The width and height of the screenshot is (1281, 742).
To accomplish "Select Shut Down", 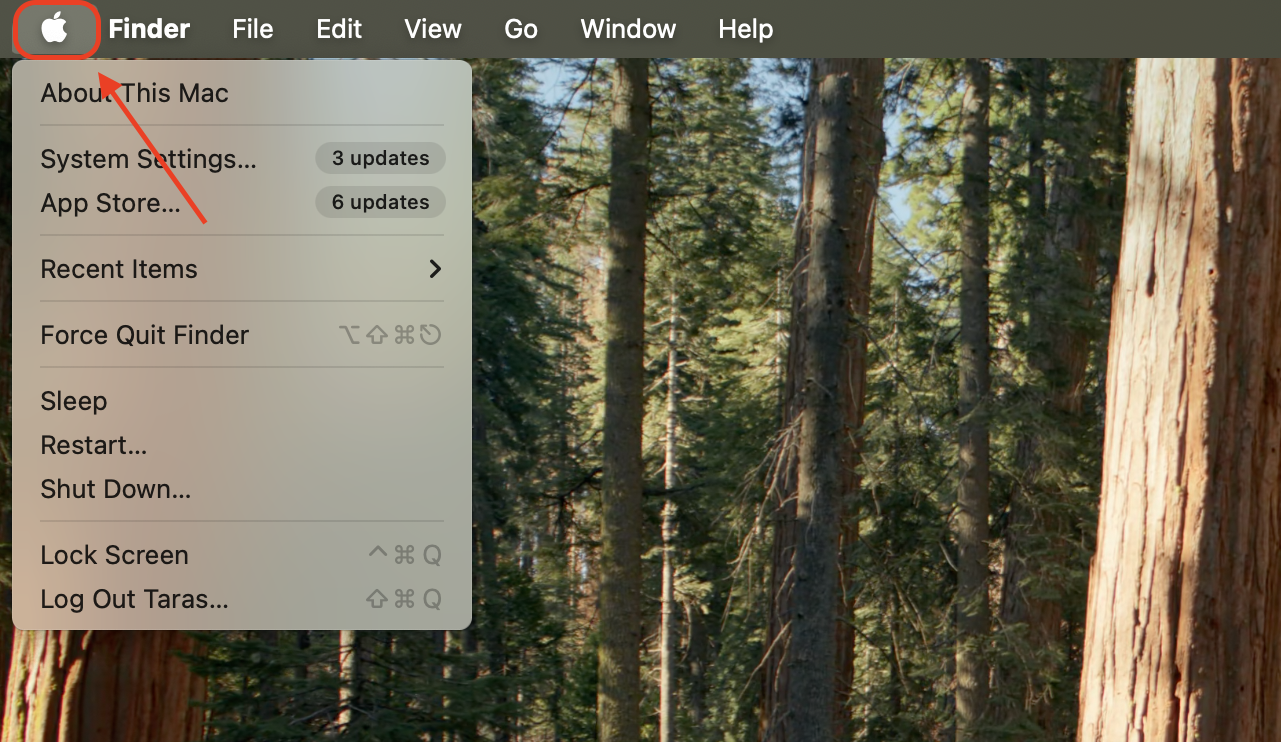I will (115, 489).
